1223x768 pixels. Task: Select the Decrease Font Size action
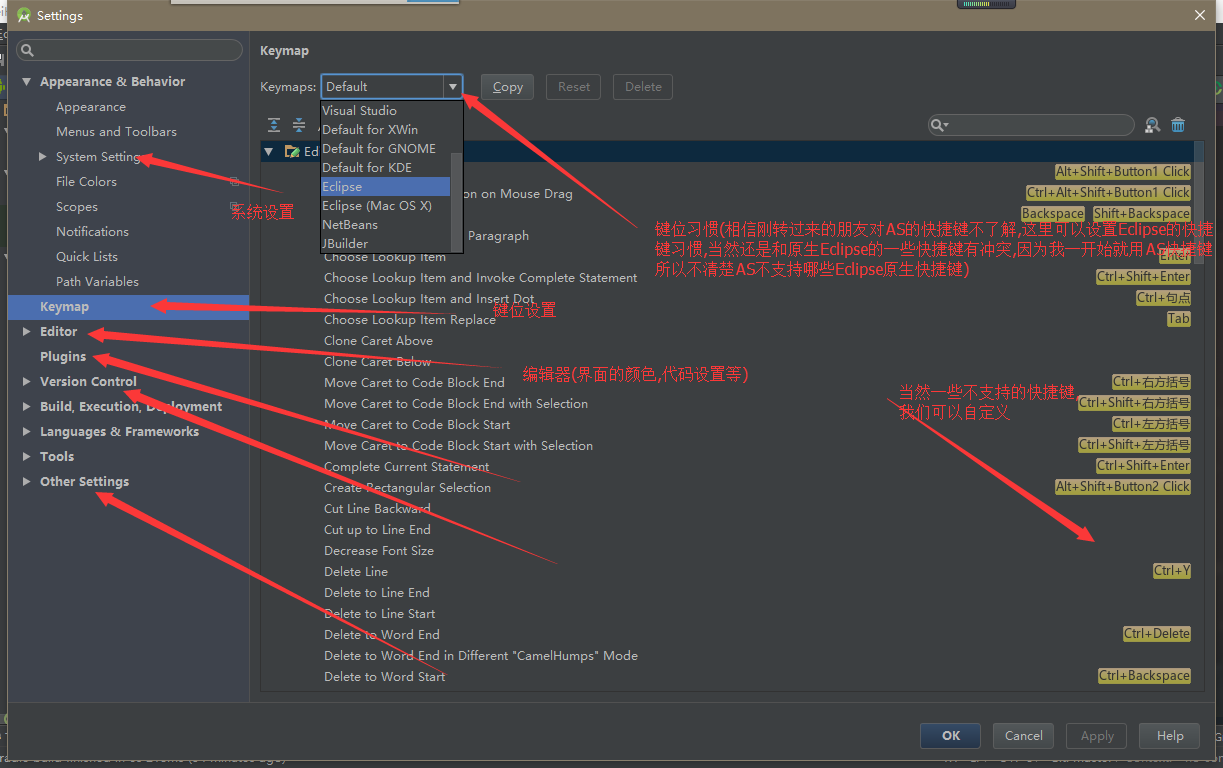(379, 551)
